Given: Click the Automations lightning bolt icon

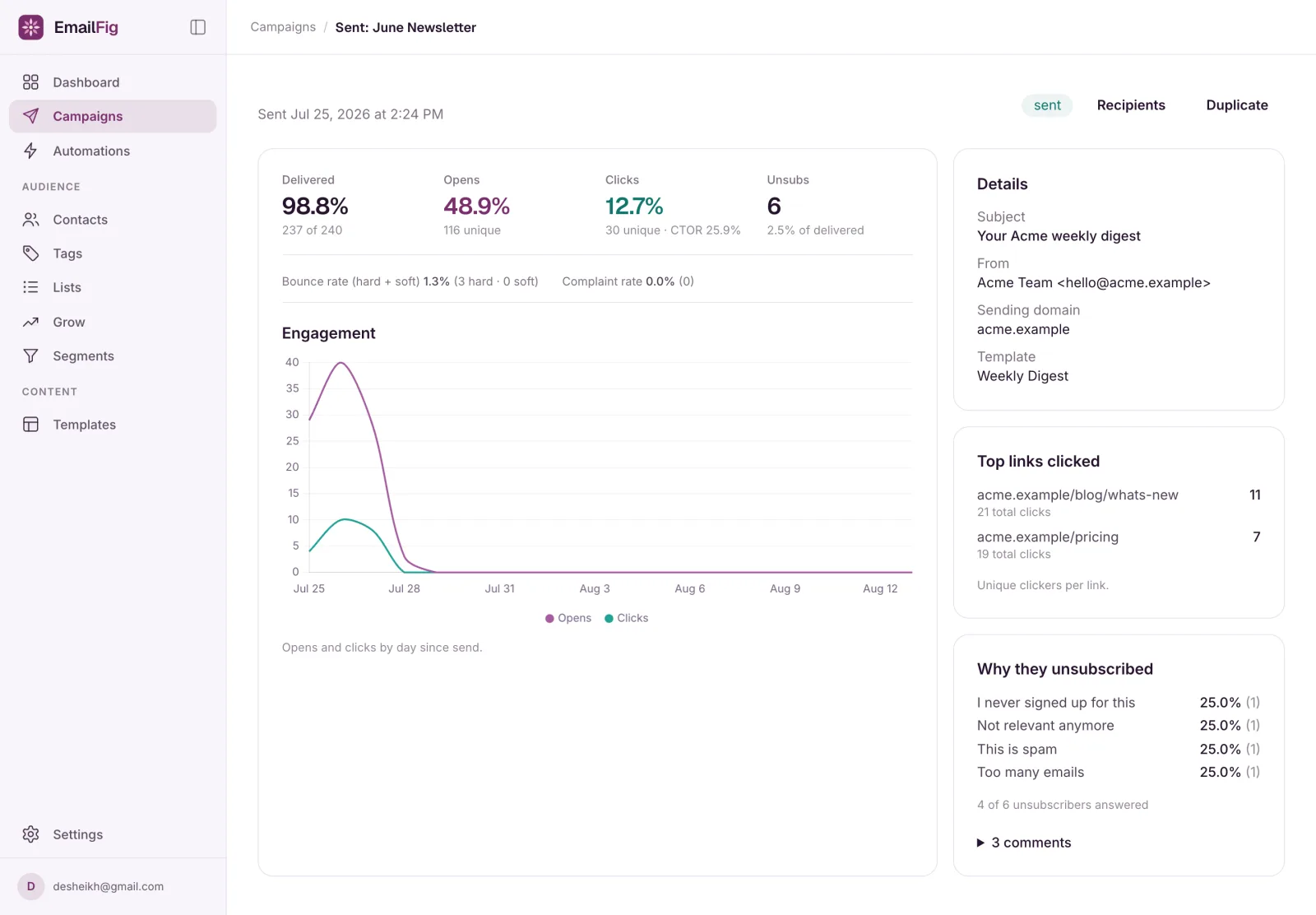Looking at the screenshot, I should (31, 151).
